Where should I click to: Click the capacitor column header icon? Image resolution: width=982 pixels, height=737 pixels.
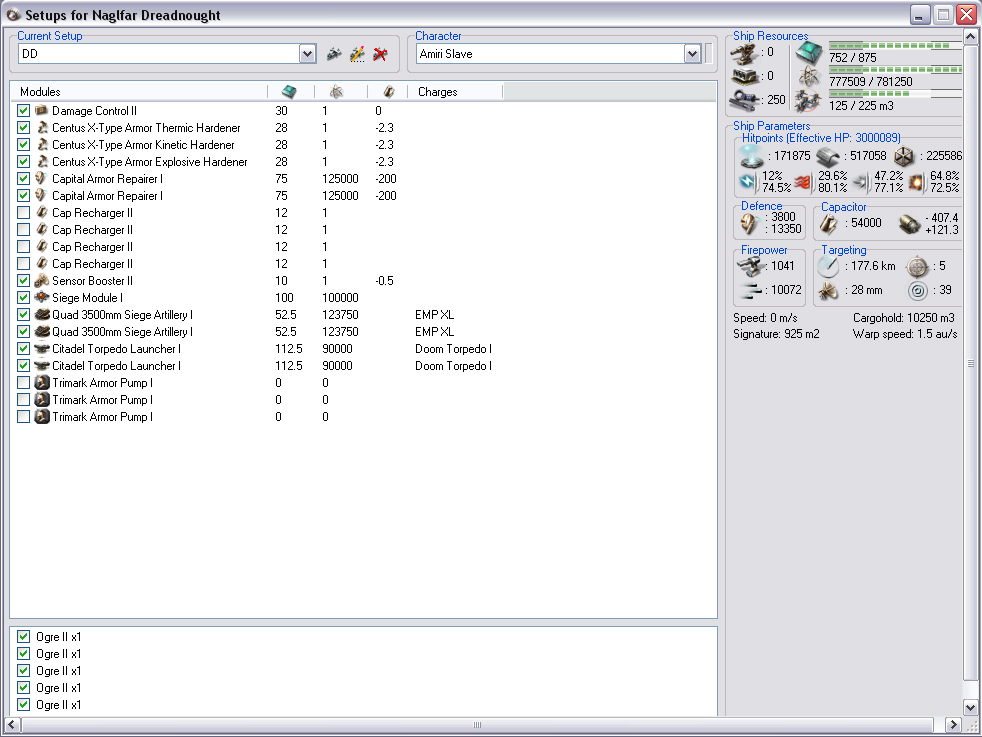coord(389,92)
